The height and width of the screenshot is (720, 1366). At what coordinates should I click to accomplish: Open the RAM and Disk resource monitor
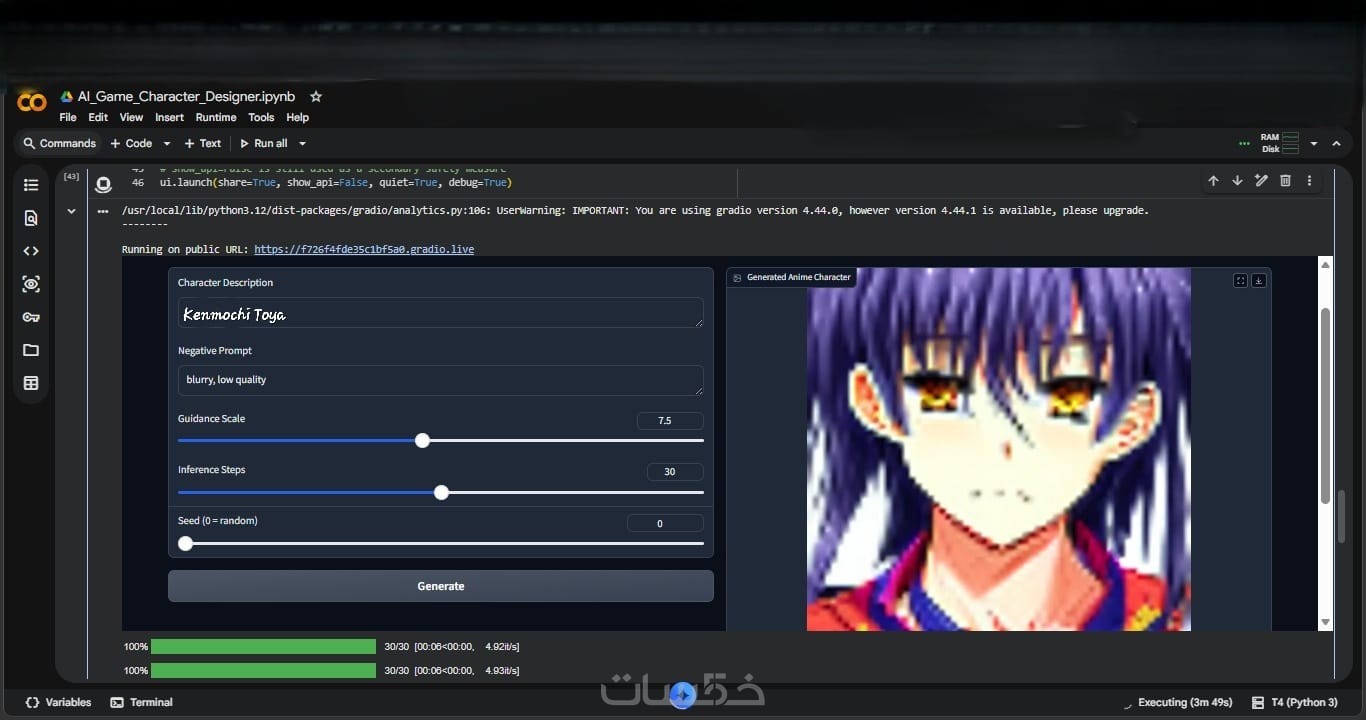click(1280, 144)
